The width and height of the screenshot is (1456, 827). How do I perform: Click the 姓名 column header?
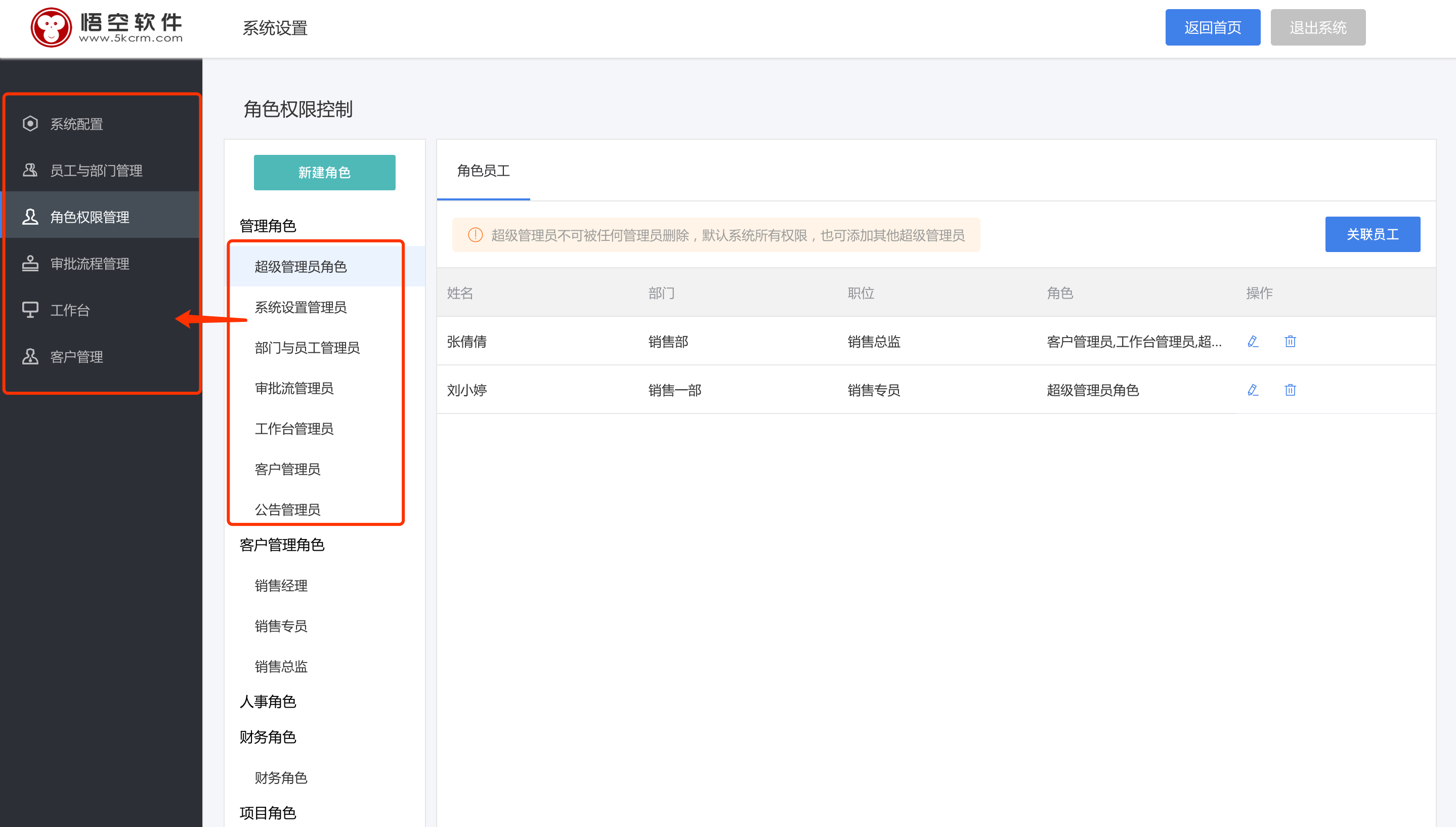(460, 293)
